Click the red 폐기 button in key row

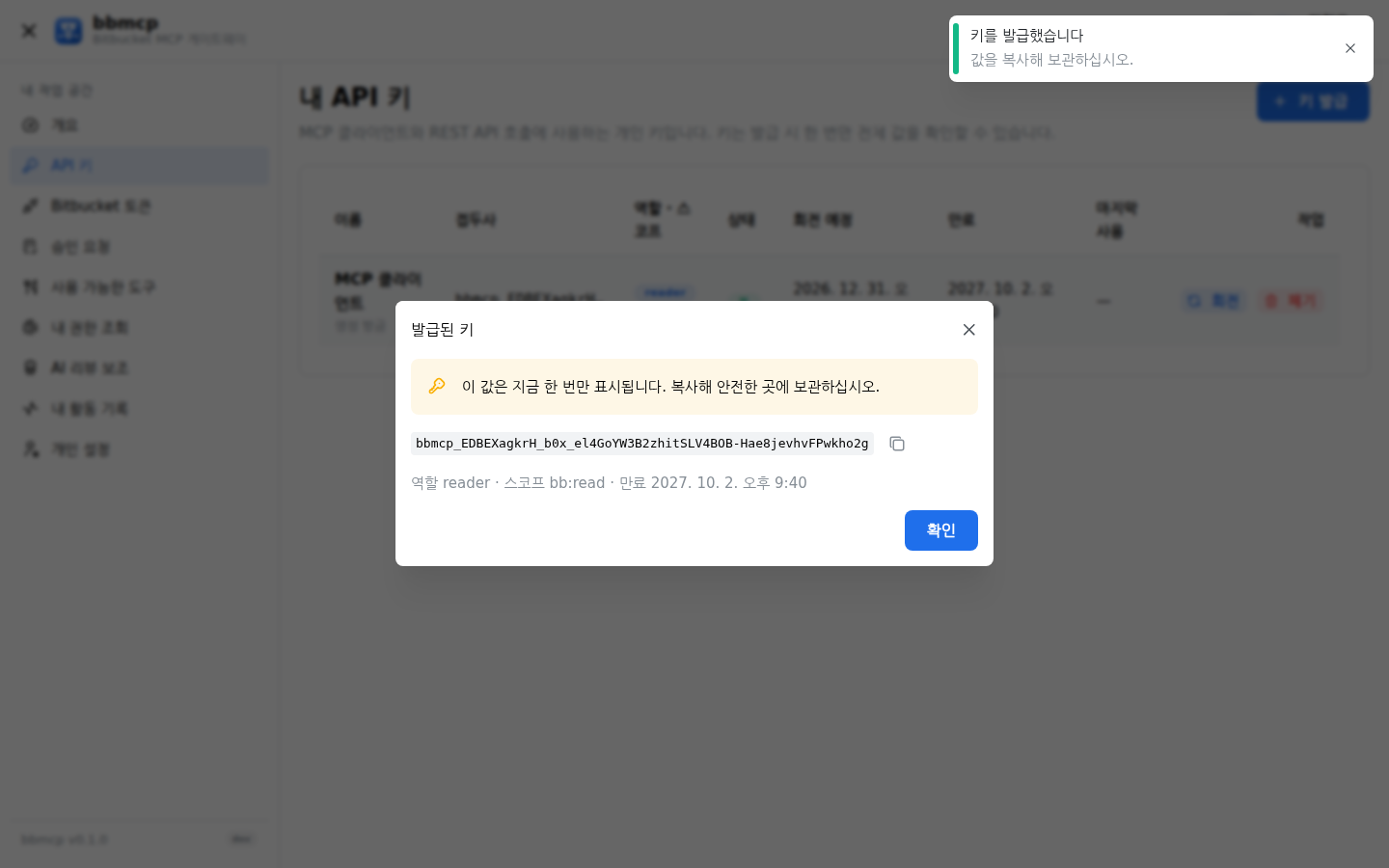click(x=1291, y=301)
